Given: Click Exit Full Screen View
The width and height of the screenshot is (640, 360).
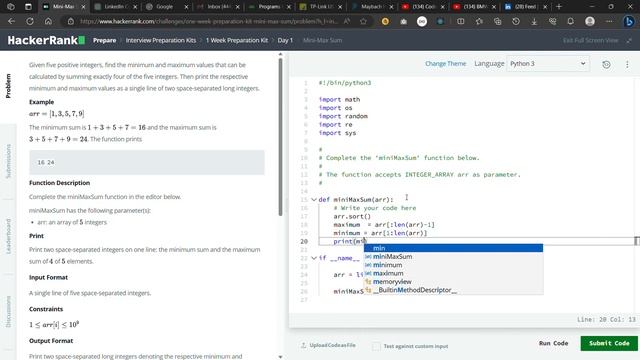Looking at the screenshot, I should point(590,40).
